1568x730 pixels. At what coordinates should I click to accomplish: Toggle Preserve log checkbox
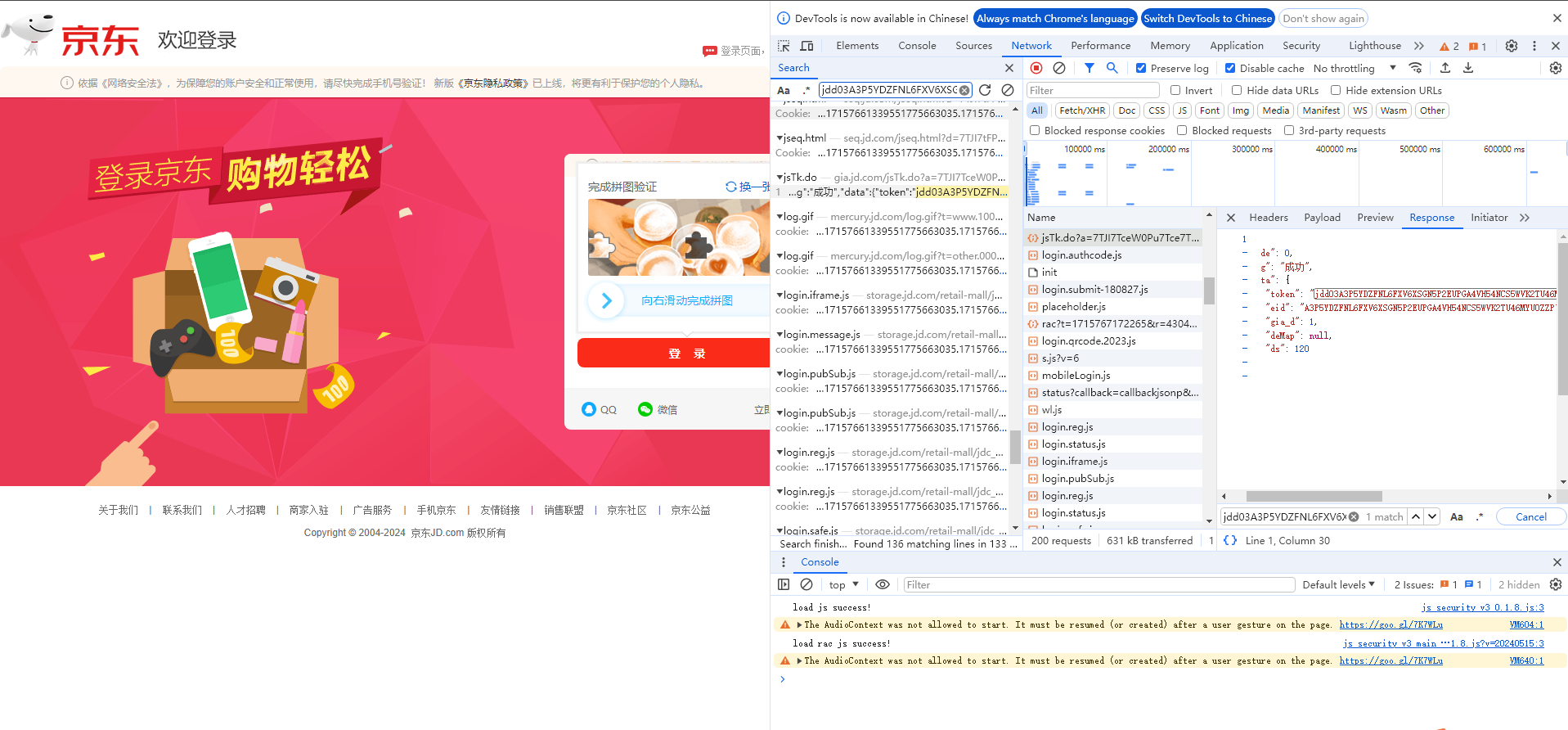click(1141, 68)
